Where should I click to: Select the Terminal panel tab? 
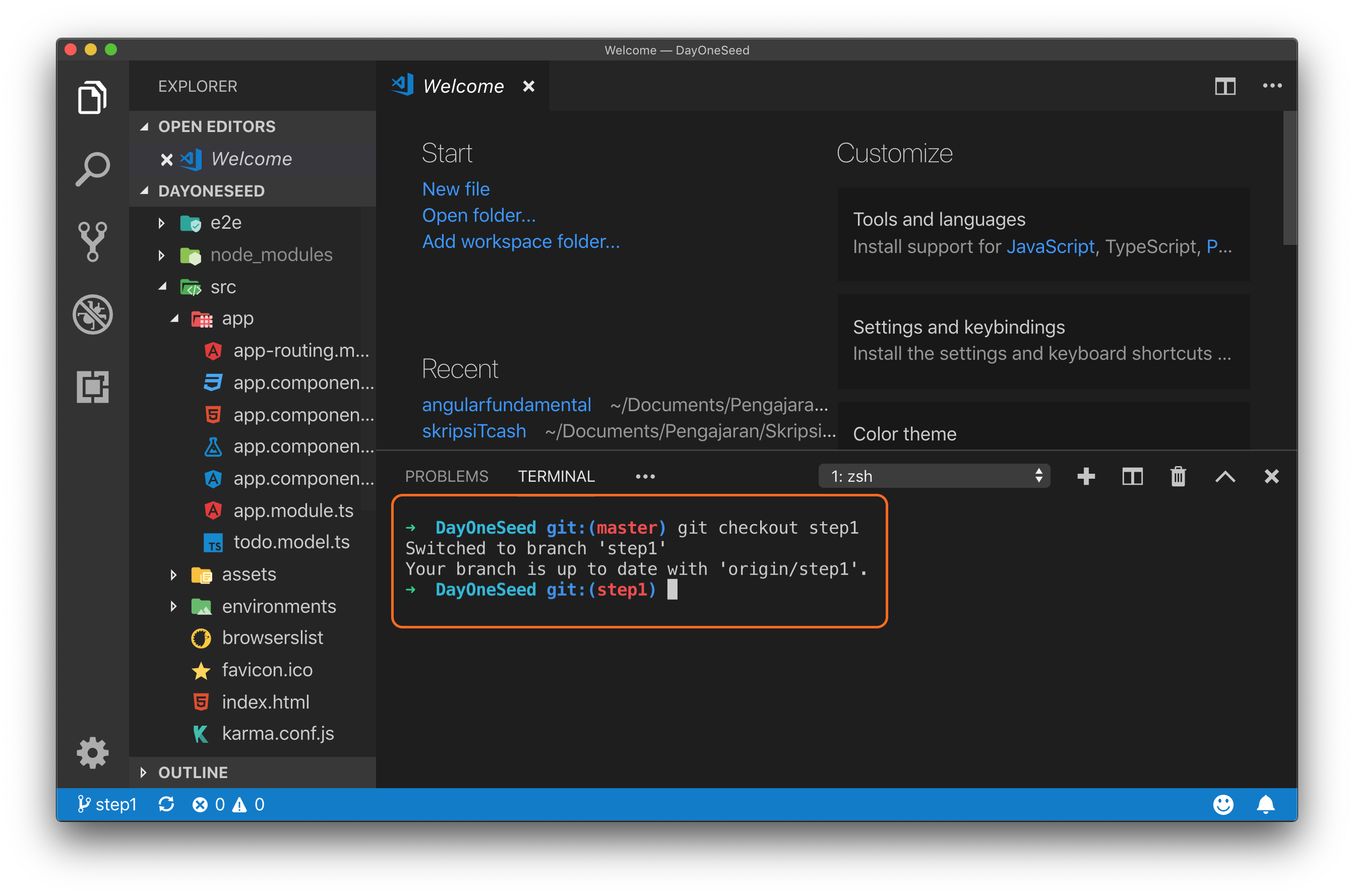pyautogui.click(x=556, y=476)
